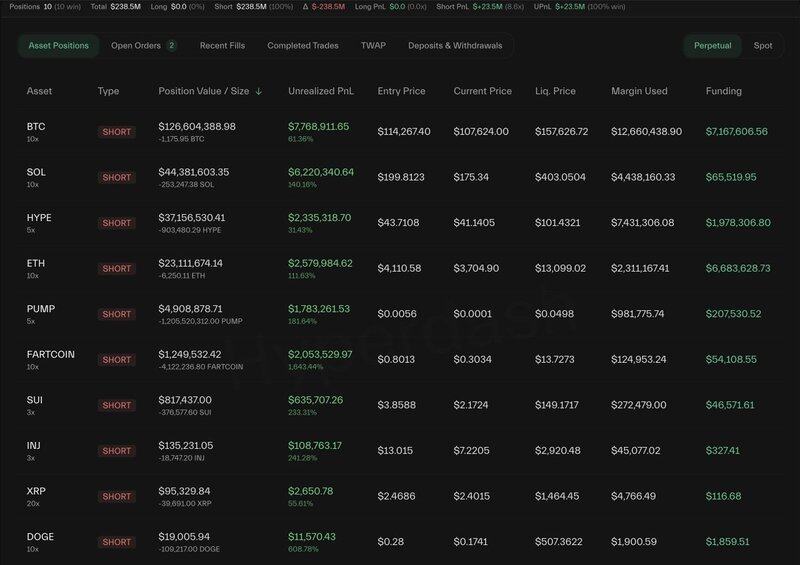
Task: Click the sort arrow beside Position Value / Size
Action: coord(259,91)
